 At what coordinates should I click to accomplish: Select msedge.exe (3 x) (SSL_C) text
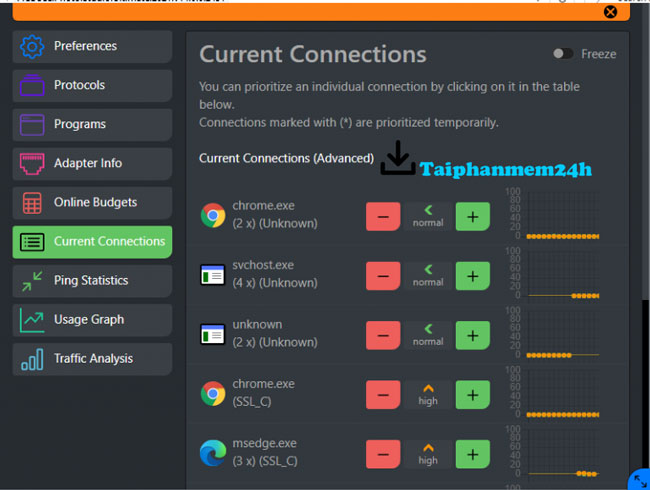pos(265,452)
